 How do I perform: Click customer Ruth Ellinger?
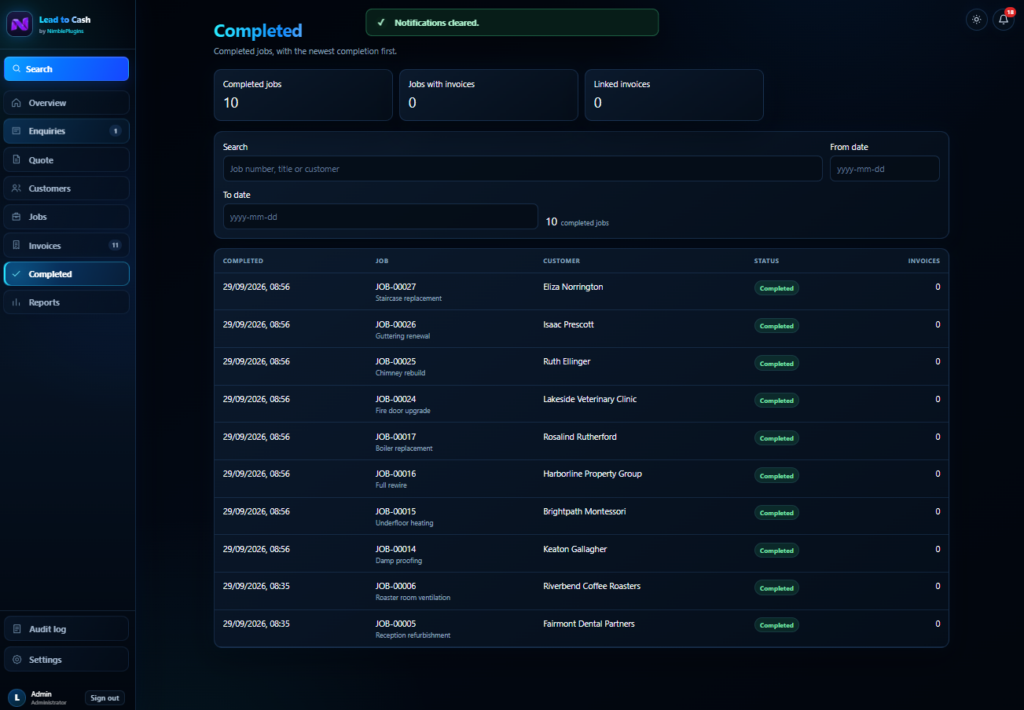tap(566, 361)
